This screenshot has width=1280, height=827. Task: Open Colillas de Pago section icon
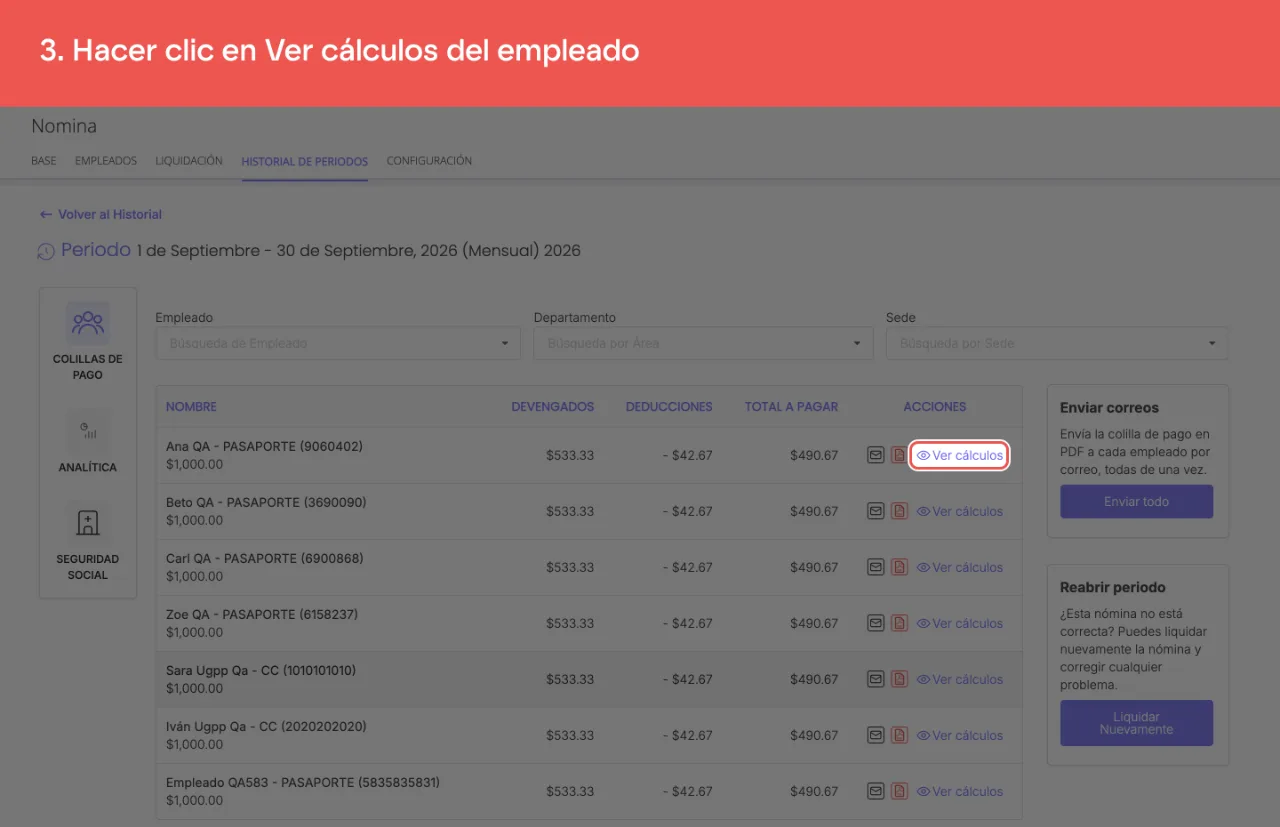point(88,323)
